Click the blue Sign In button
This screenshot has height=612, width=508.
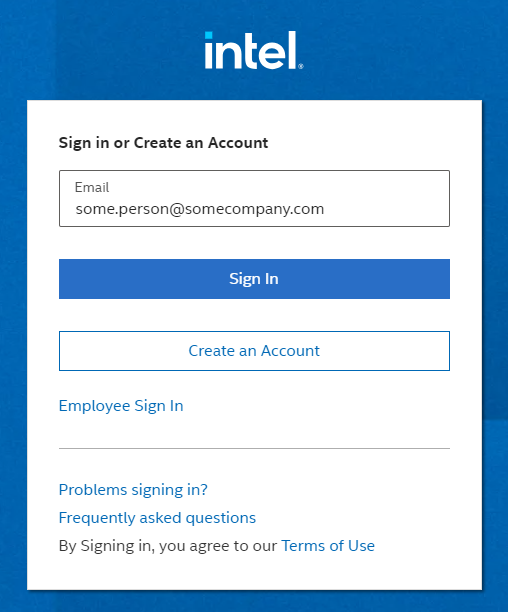[254, 279]
